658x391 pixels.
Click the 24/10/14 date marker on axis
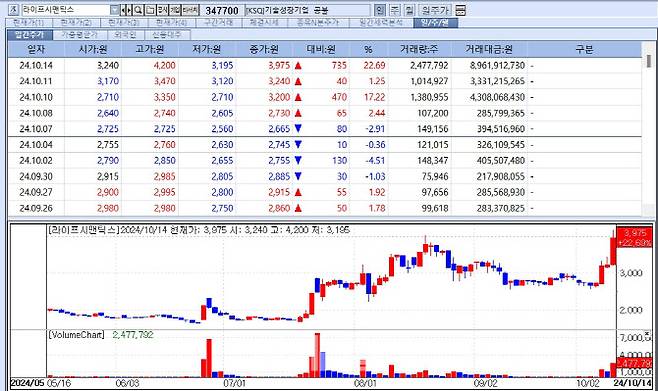(x=633, y=383)
